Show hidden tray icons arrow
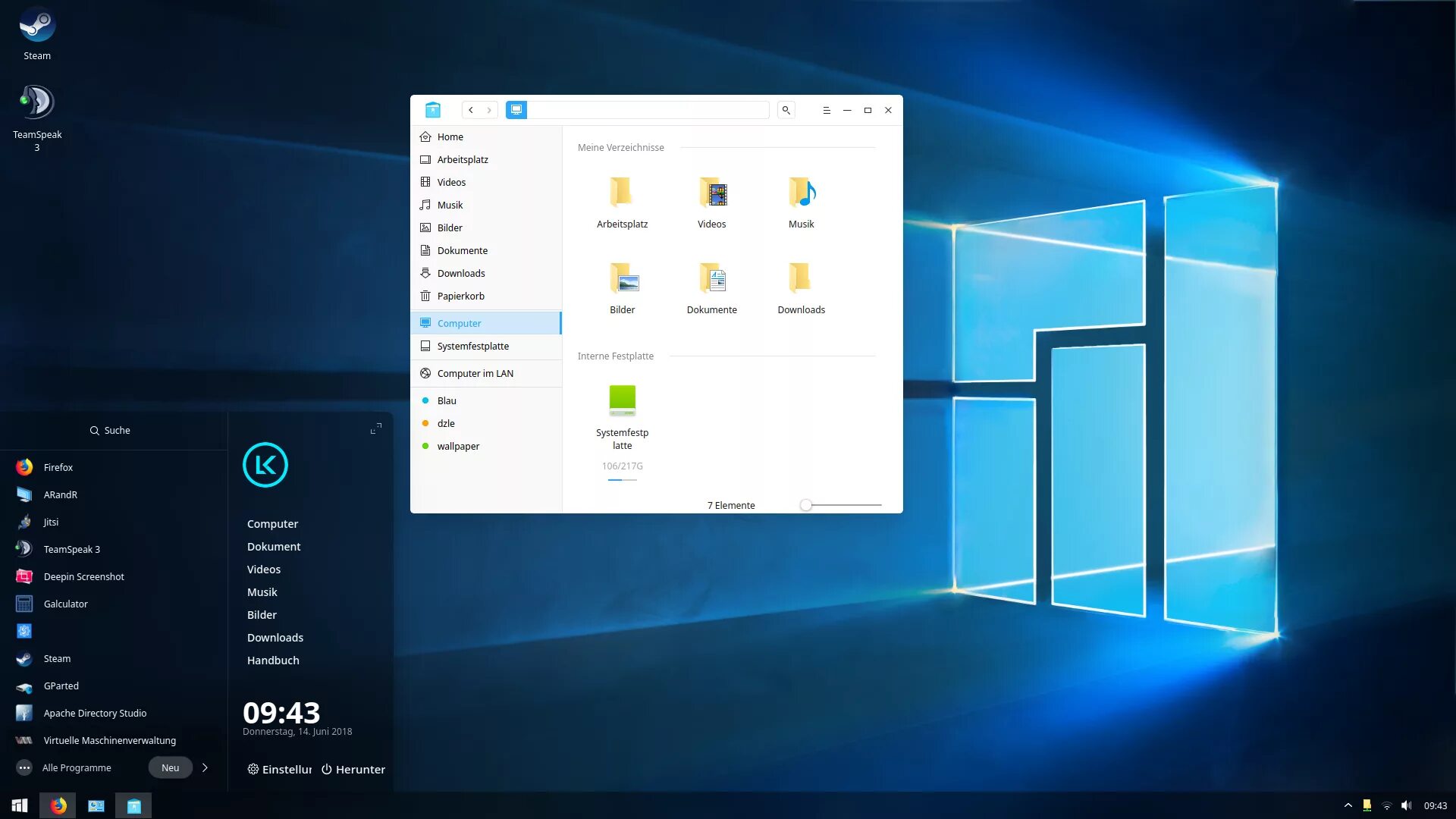 click(x=1348, y=805)
